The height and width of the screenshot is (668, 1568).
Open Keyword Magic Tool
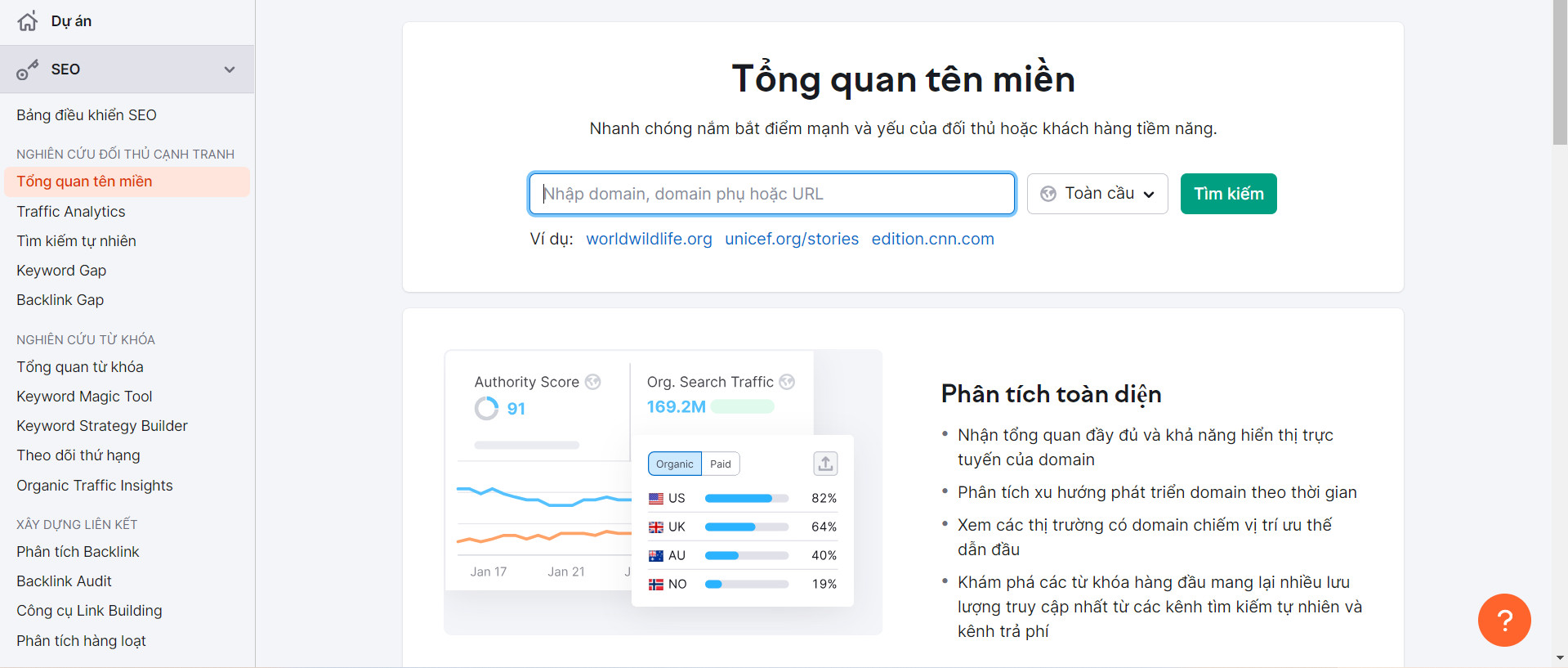point(84,397)
